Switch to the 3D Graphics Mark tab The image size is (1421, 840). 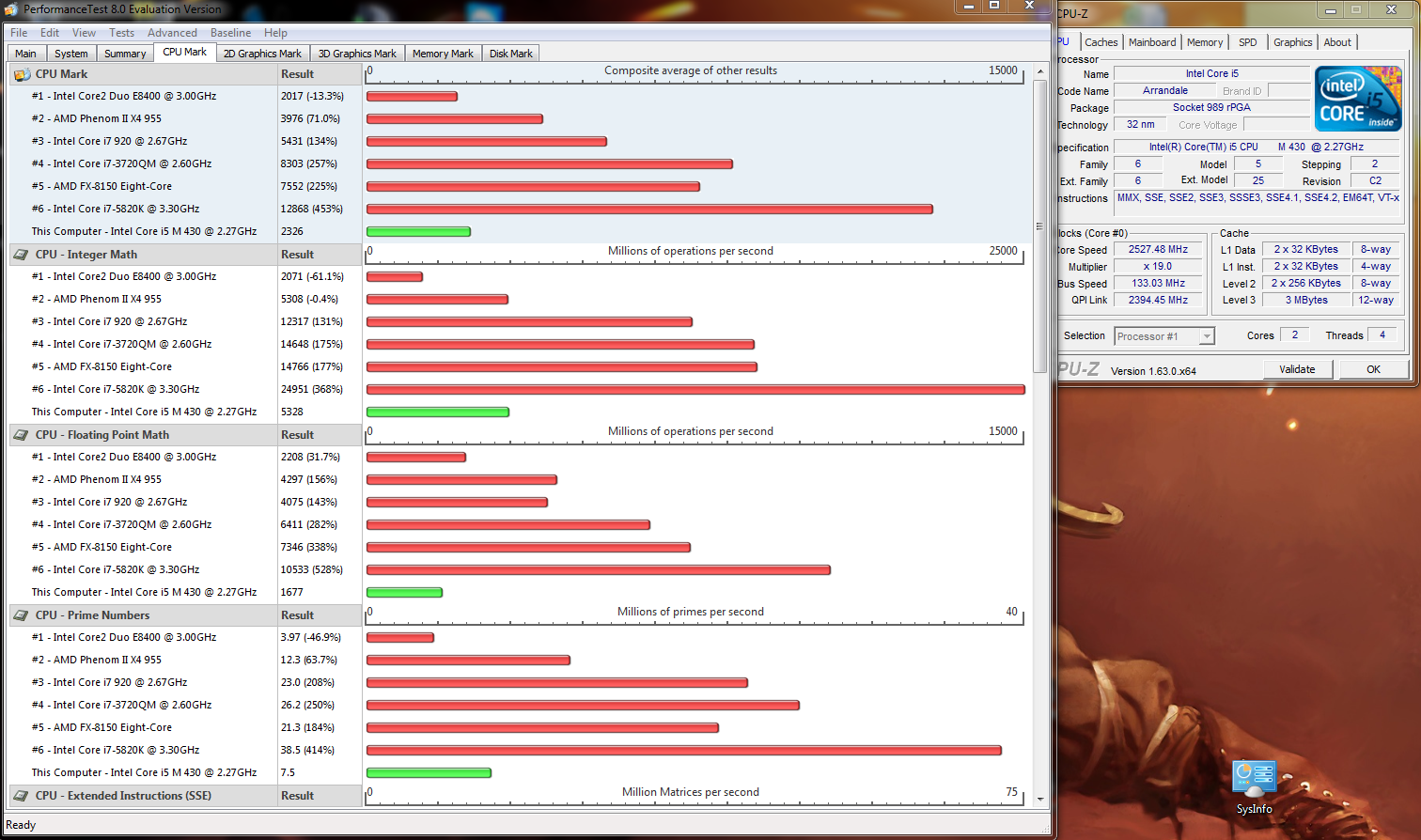(x=357, y=54)
